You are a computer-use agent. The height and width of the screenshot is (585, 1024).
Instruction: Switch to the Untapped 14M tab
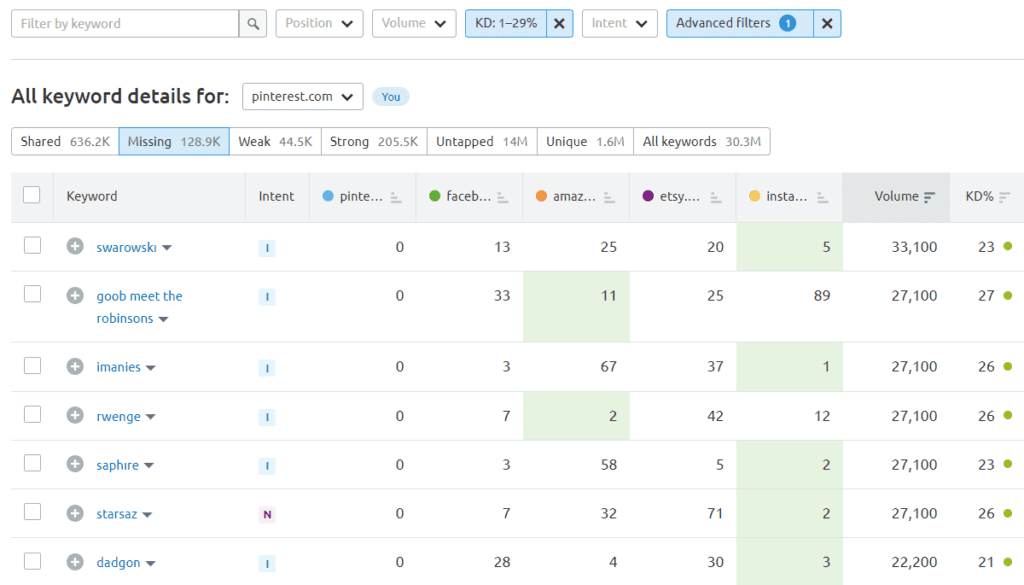[482, 142]
